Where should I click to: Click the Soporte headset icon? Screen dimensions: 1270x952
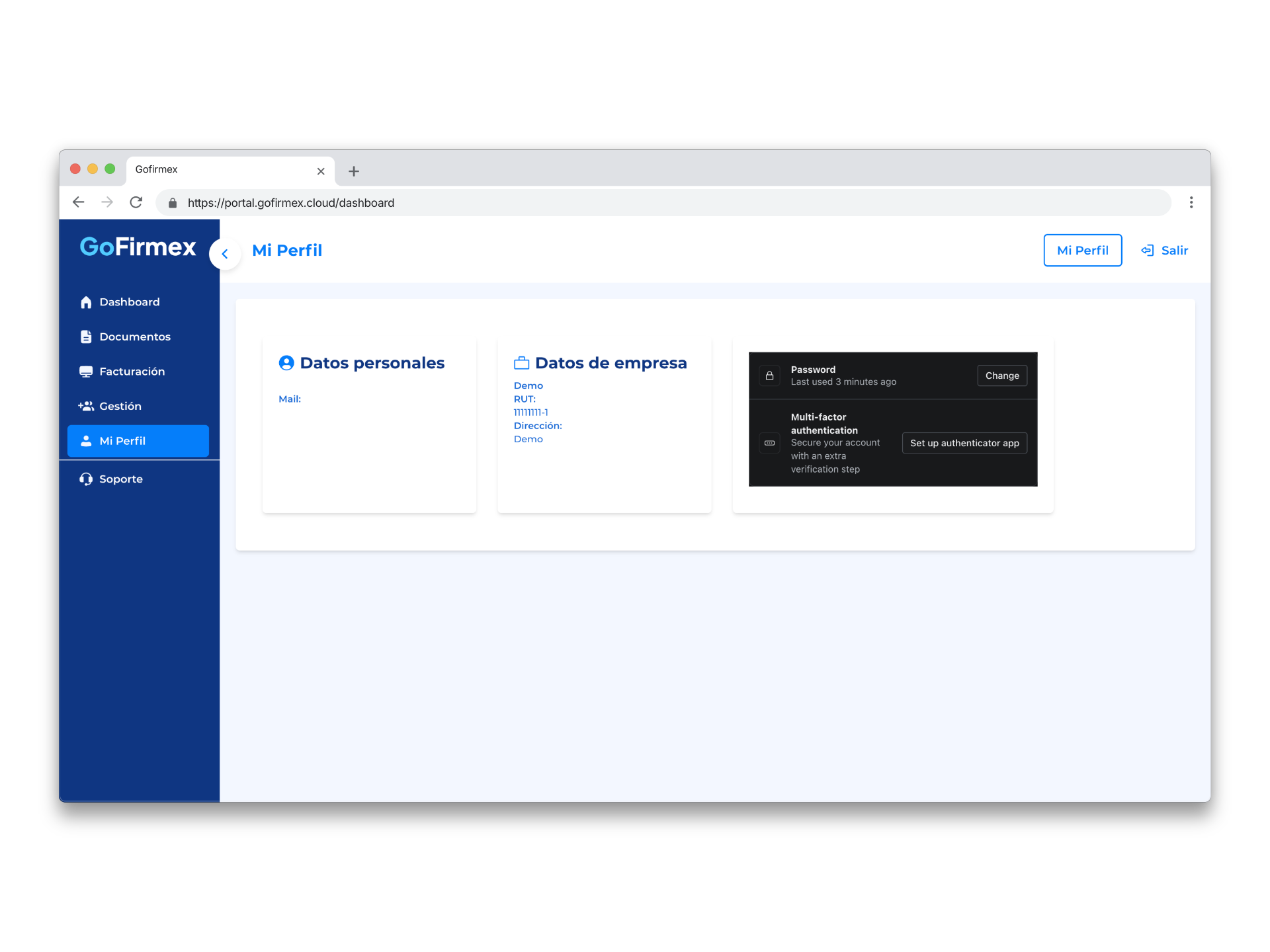86,479
